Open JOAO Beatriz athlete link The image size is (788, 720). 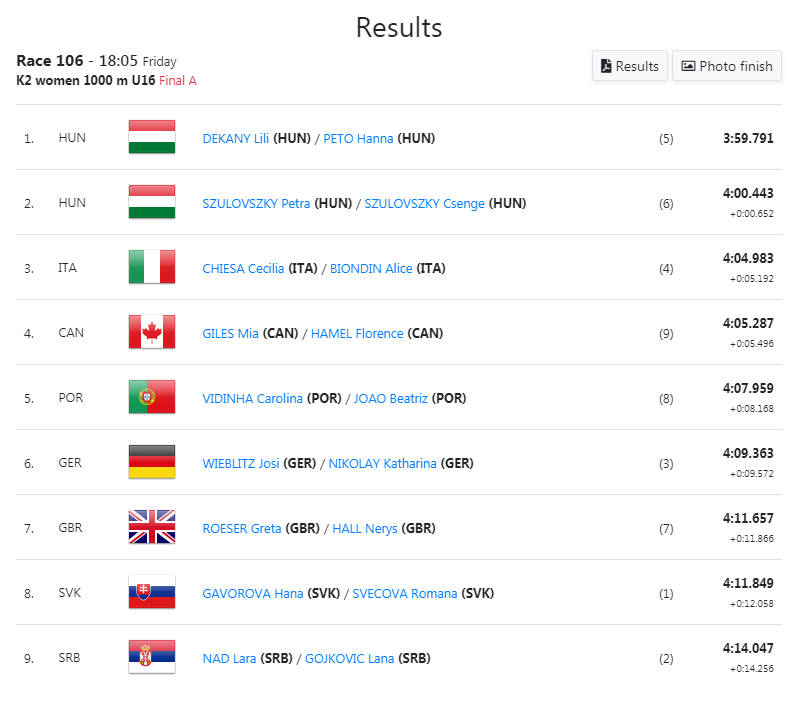coord(391,398)
